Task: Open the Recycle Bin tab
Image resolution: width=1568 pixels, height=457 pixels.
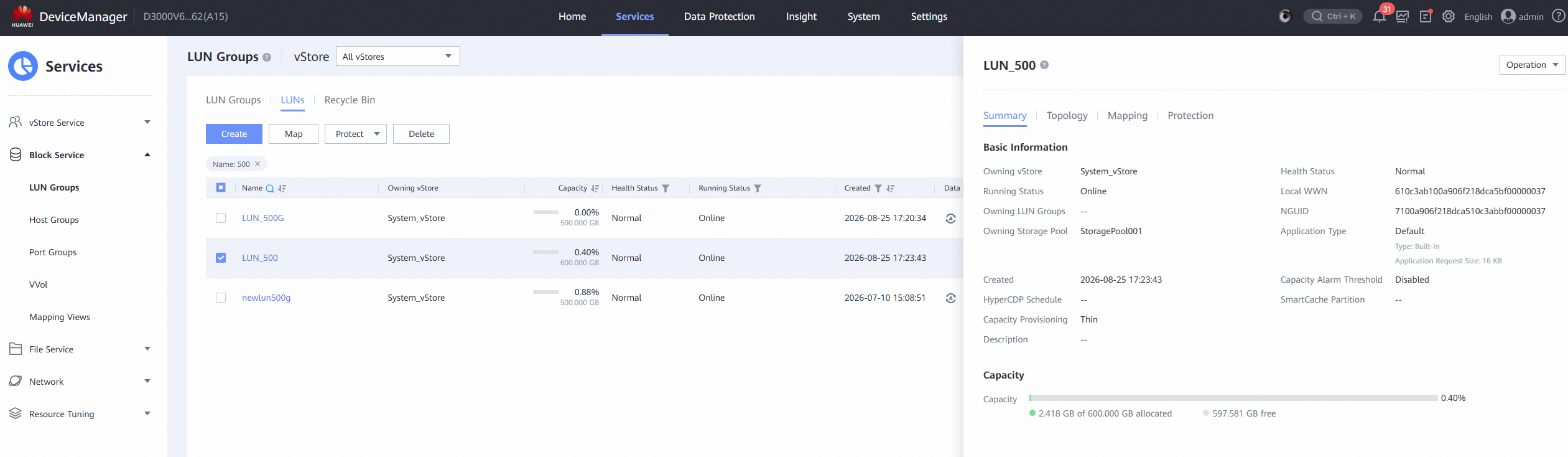Action: [x=350, y=100]
